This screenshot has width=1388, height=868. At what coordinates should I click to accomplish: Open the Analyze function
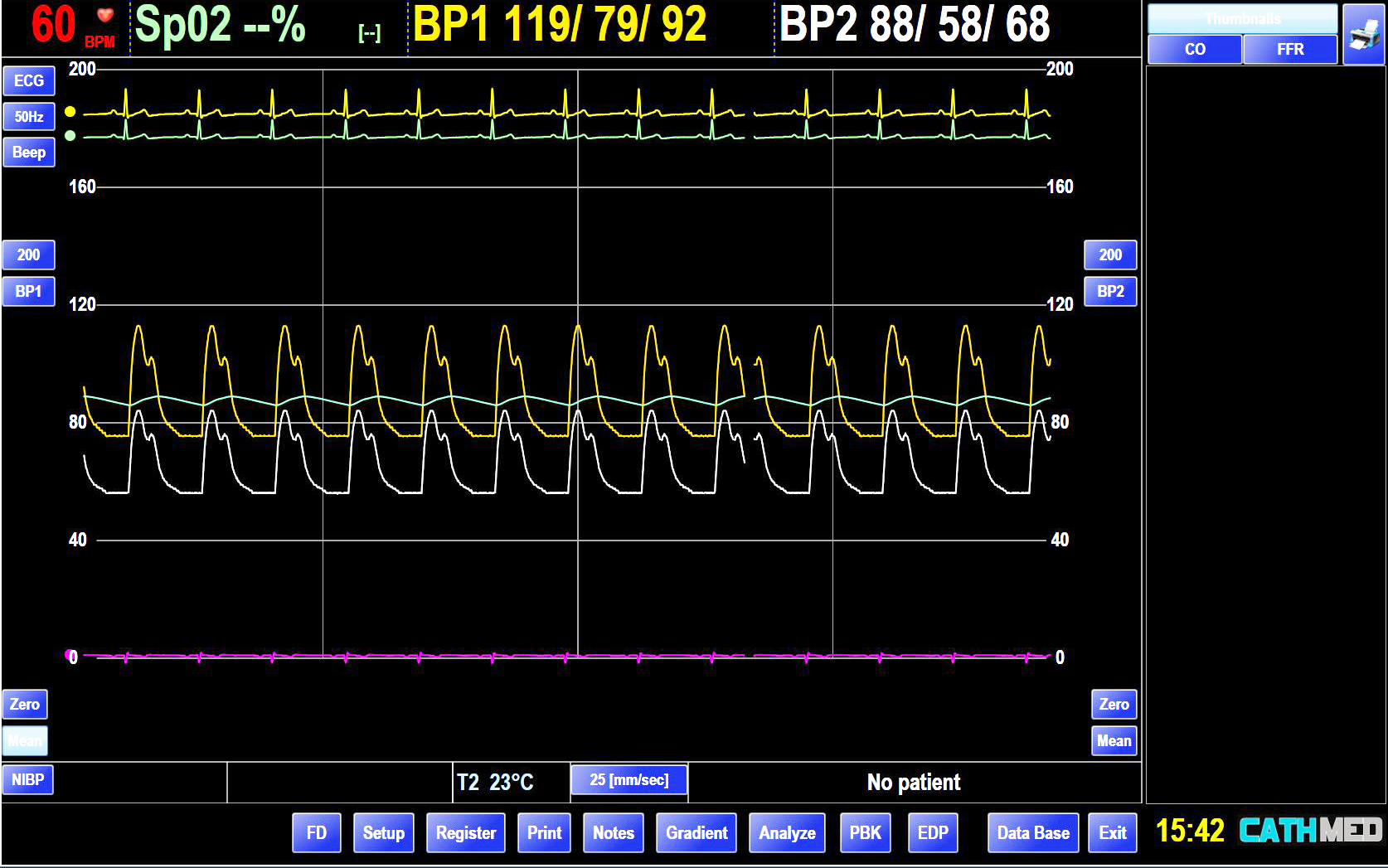coord(787,833)
